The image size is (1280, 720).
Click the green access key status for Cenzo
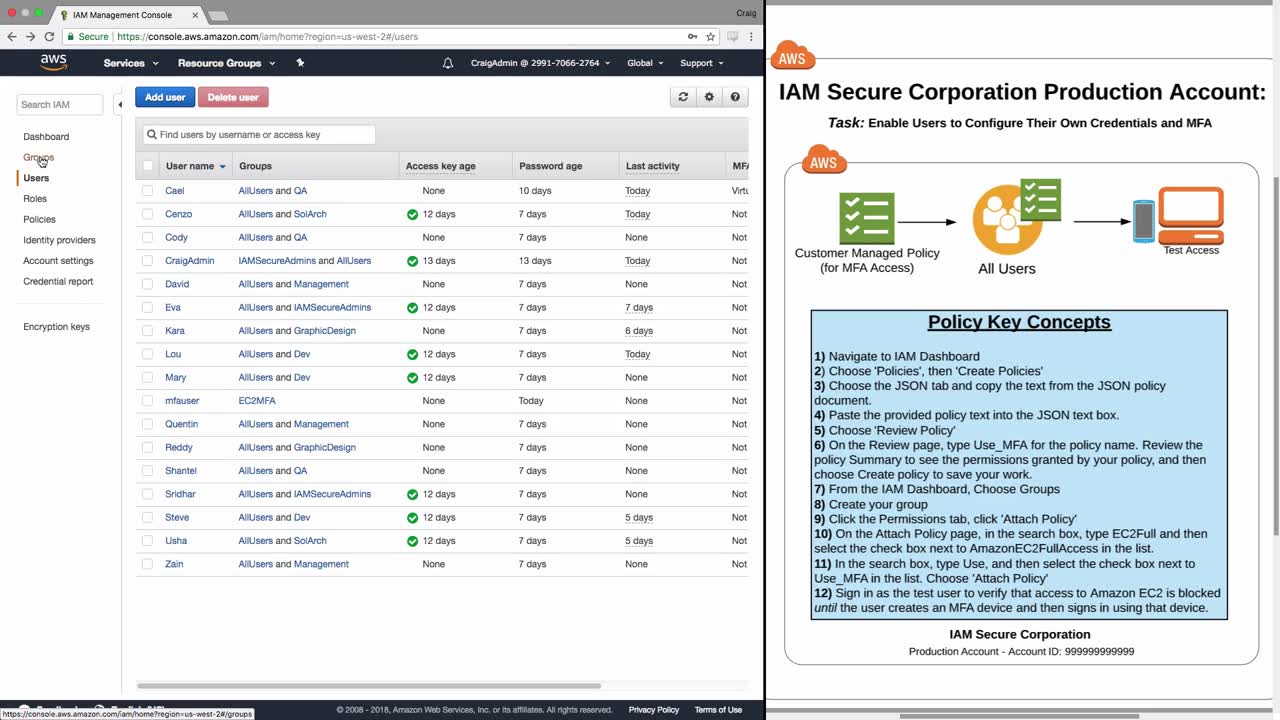pyautogui.click(x=412, y=214)
